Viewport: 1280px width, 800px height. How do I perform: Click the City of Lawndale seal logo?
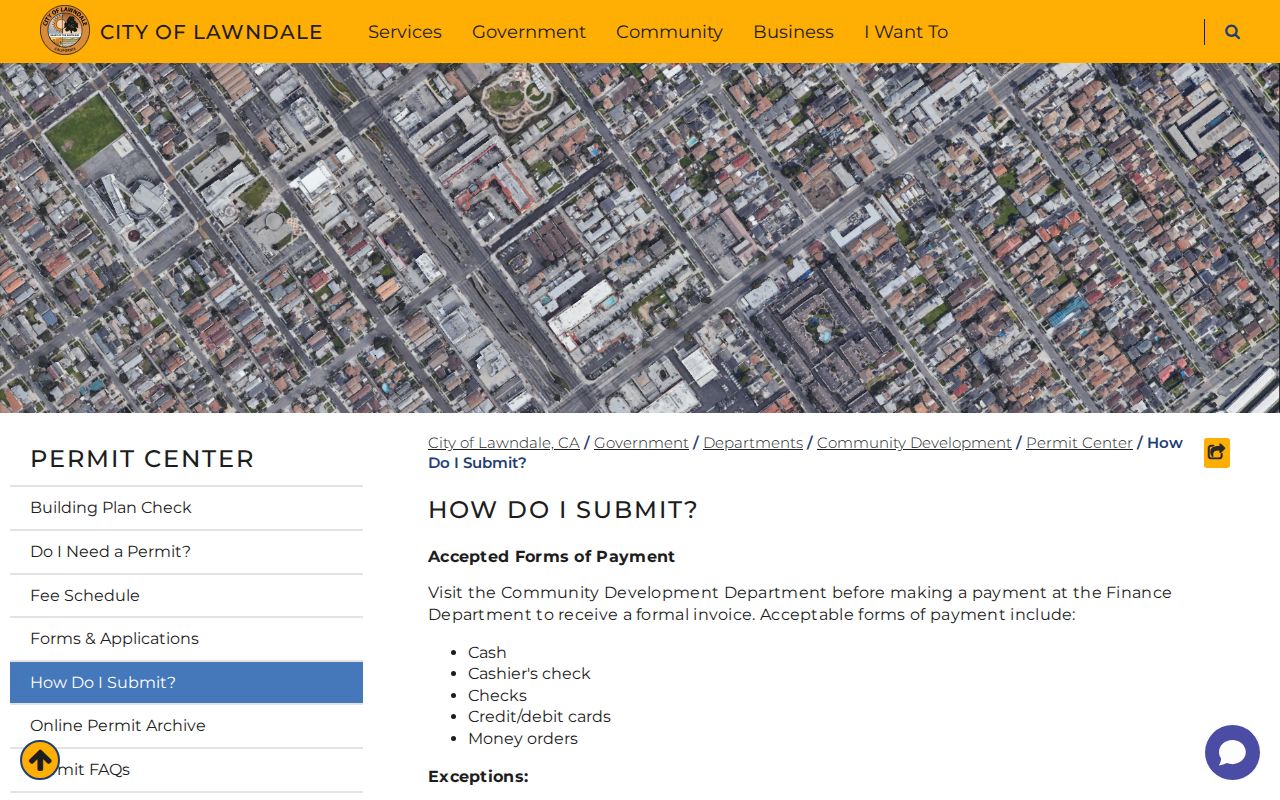[65, 30]
